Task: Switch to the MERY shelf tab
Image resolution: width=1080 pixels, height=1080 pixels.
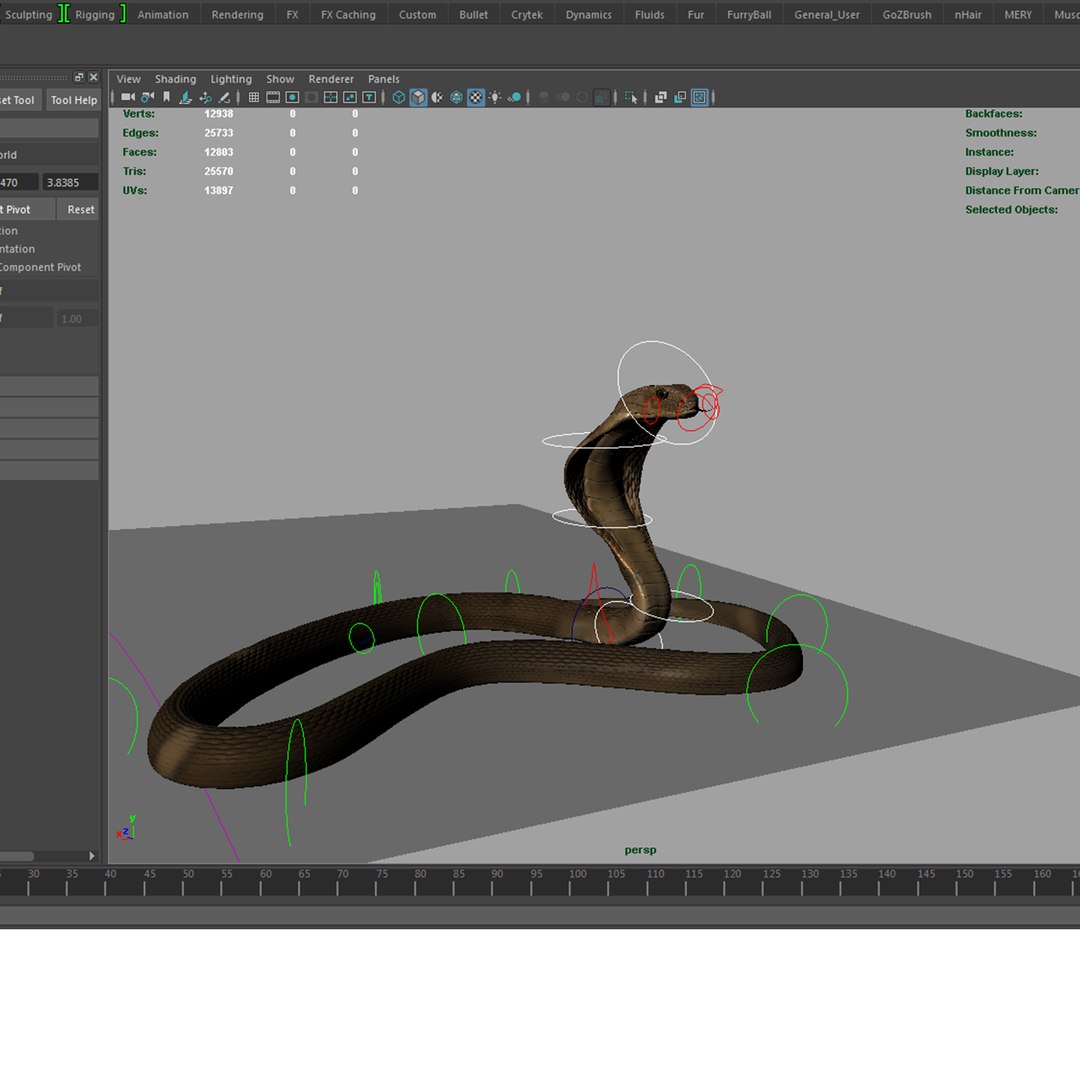Action: pyautogui.click(x=1017, y=14)
